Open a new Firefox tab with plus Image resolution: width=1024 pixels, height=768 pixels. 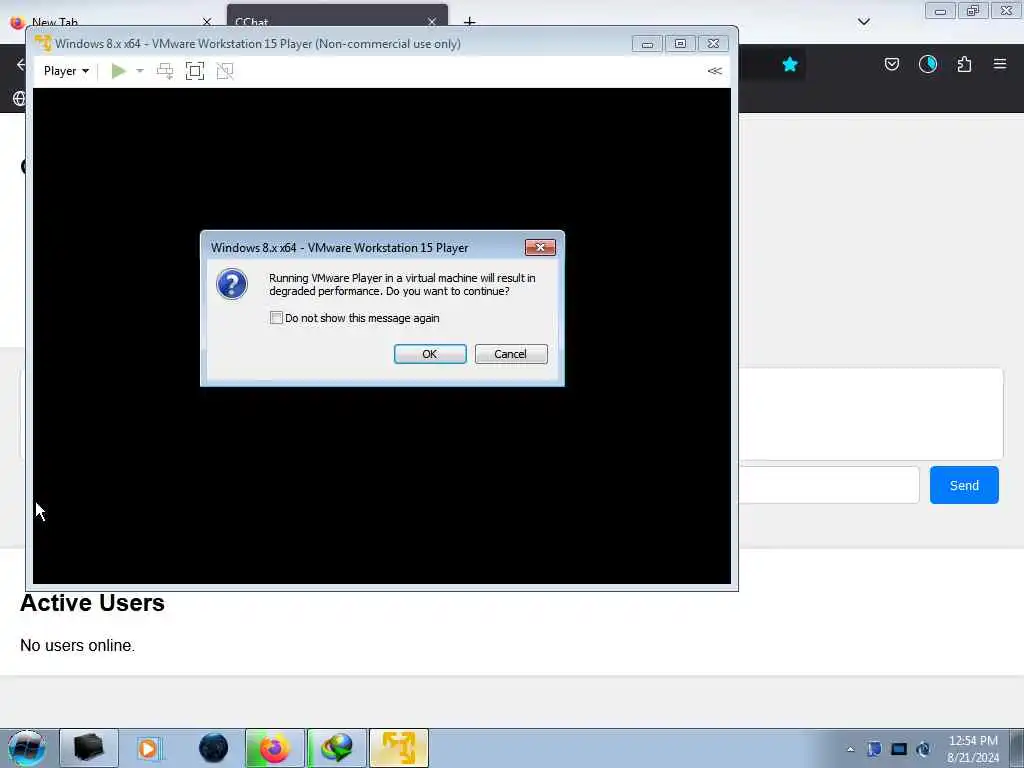470,22
